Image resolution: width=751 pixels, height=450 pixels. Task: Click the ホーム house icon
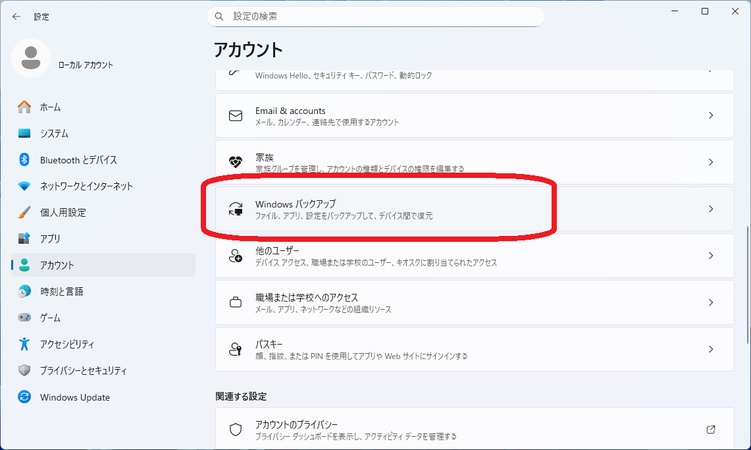24,107
